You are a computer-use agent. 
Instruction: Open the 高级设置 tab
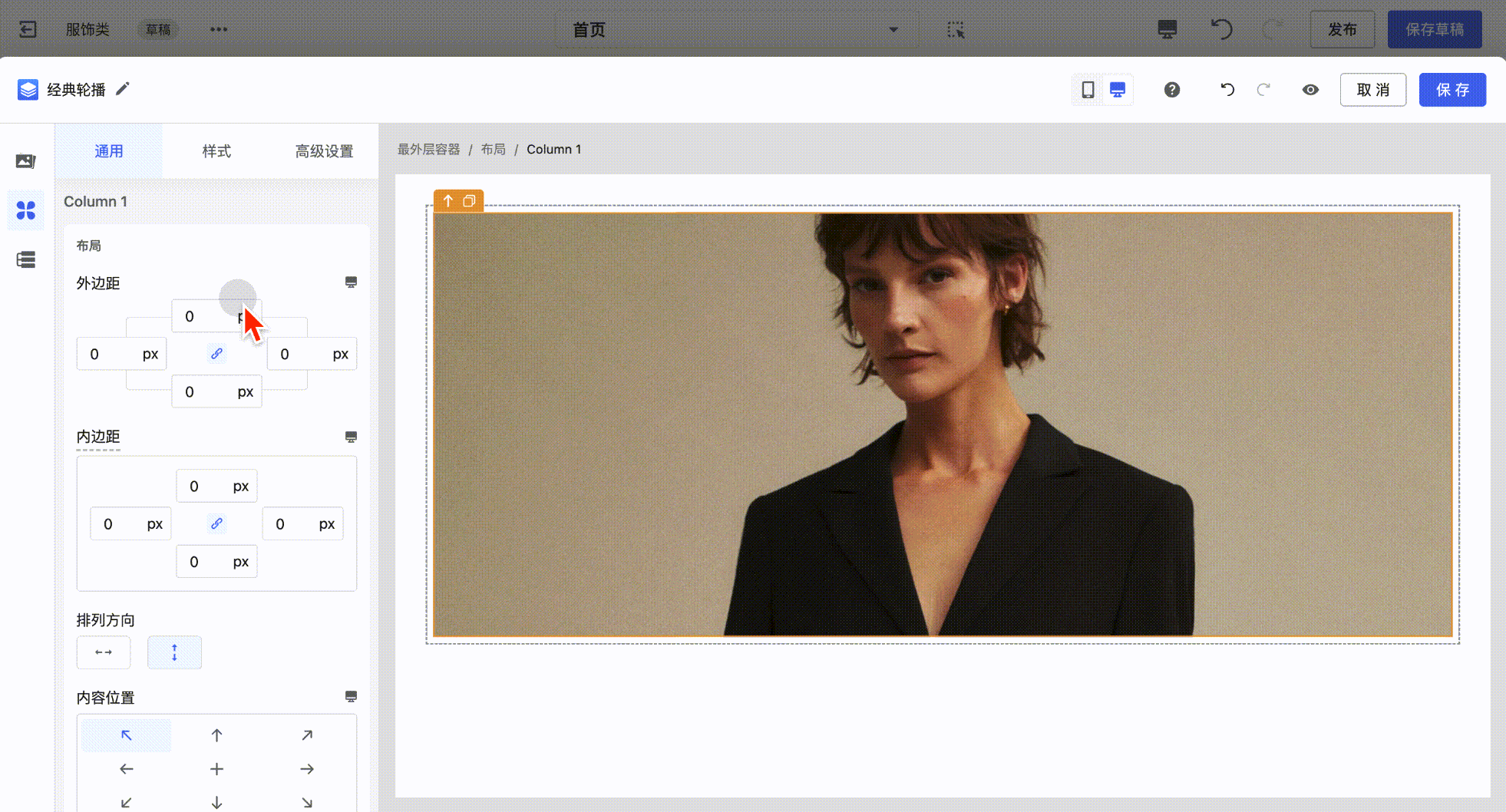pyautogui.click(x=324, y=151)
